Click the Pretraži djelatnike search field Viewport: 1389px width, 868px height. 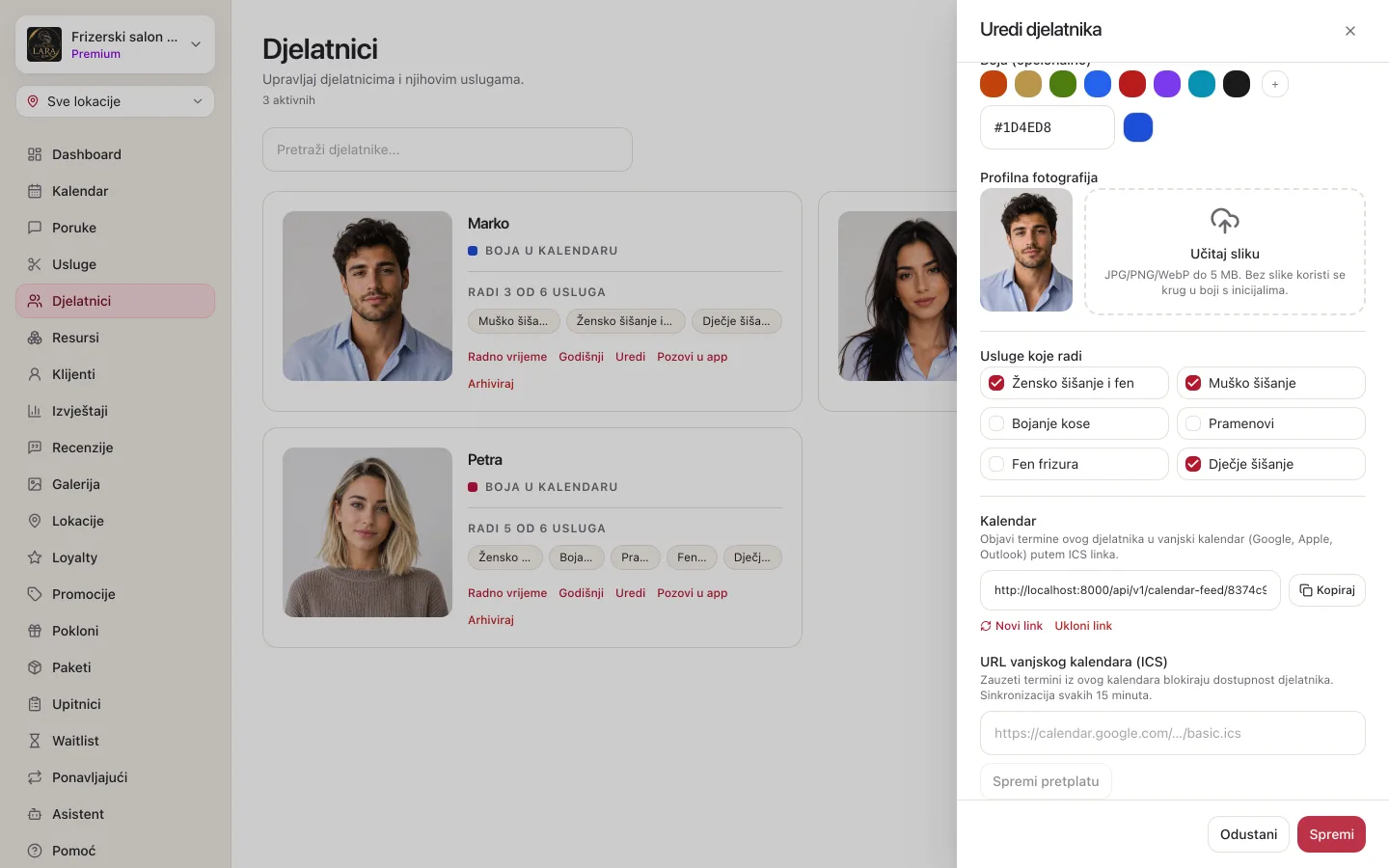pyautogui.click(x=448, y=149)
